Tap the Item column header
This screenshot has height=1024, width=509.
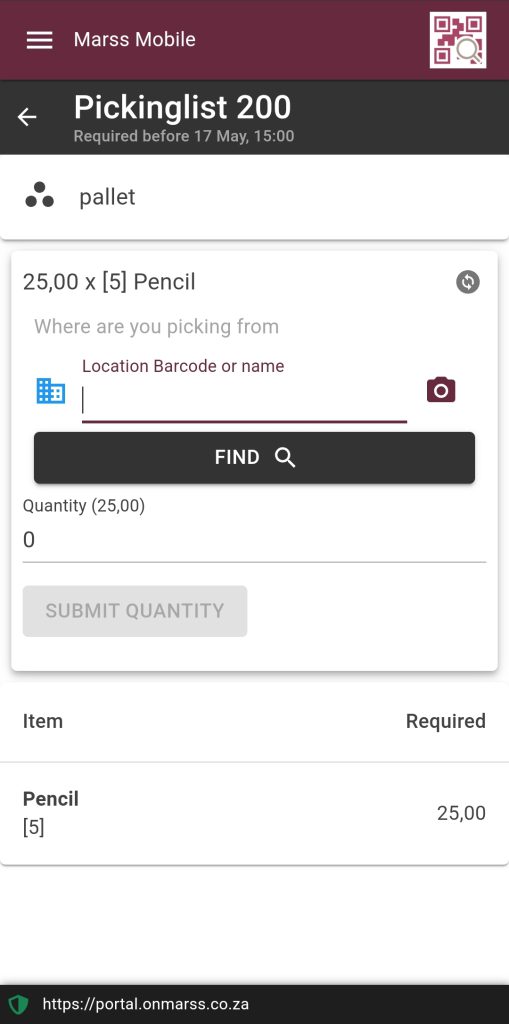[x=43, y=721]
